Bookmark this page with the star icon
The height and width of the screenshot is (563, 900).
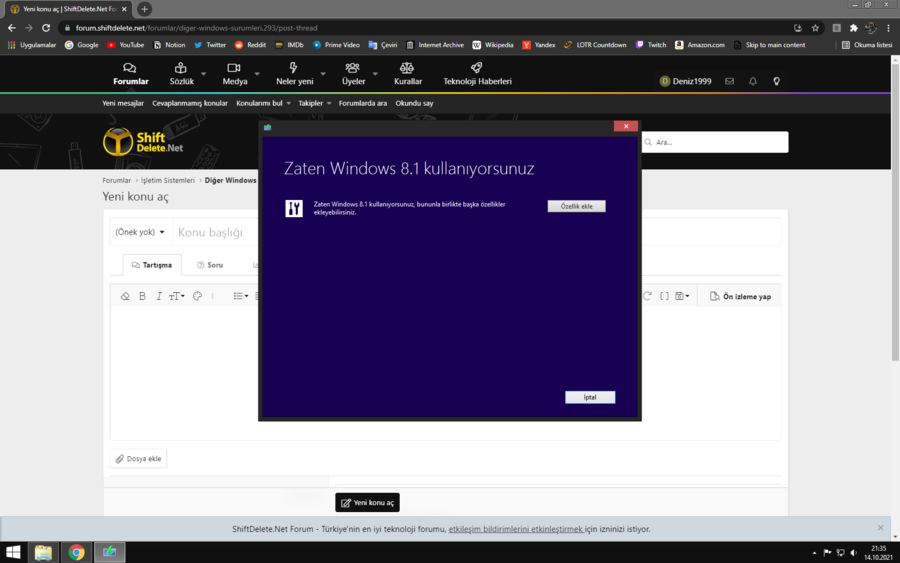click(815, 28)
